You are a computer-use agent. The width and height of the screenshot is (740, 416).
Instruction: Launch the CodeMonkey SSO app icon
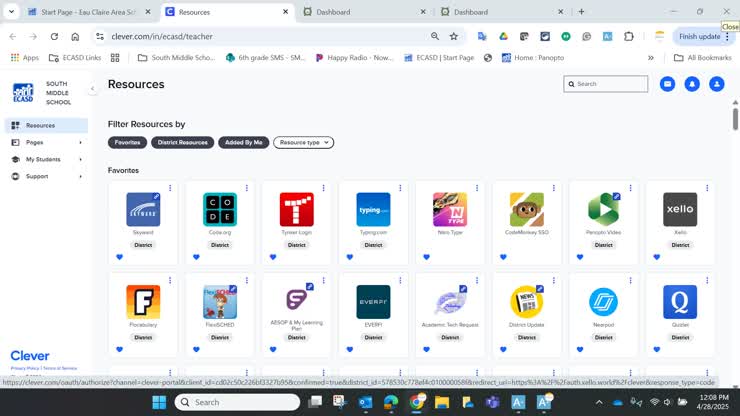527,209
